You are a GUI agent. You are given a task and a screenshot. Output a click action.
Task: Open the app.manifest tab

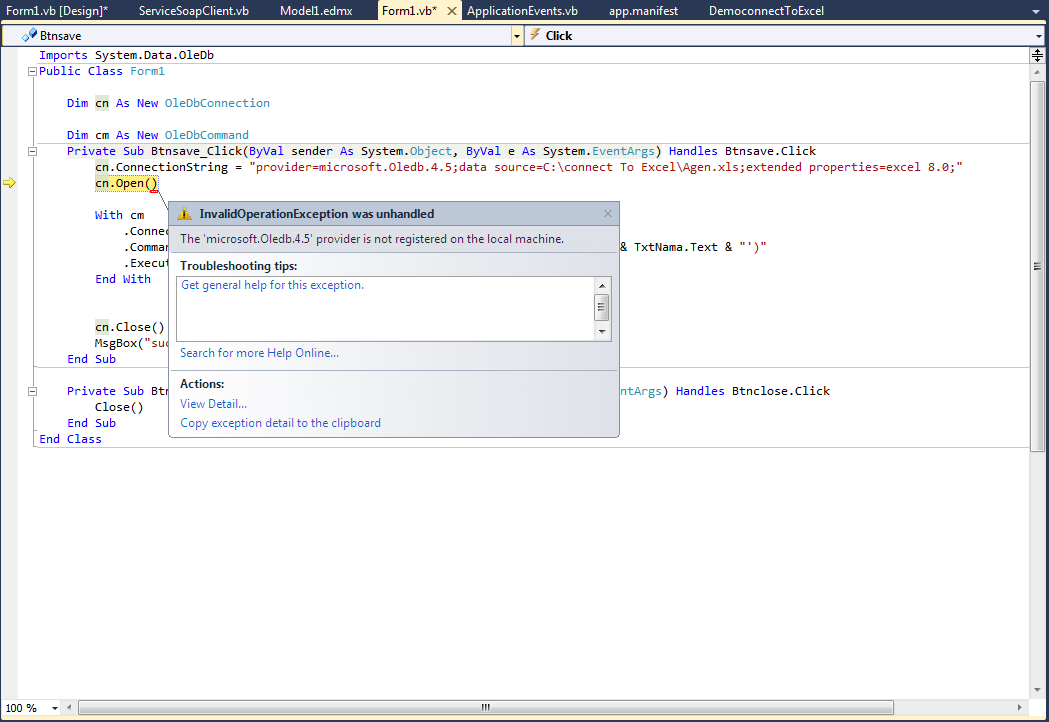(x=643, y=11)
